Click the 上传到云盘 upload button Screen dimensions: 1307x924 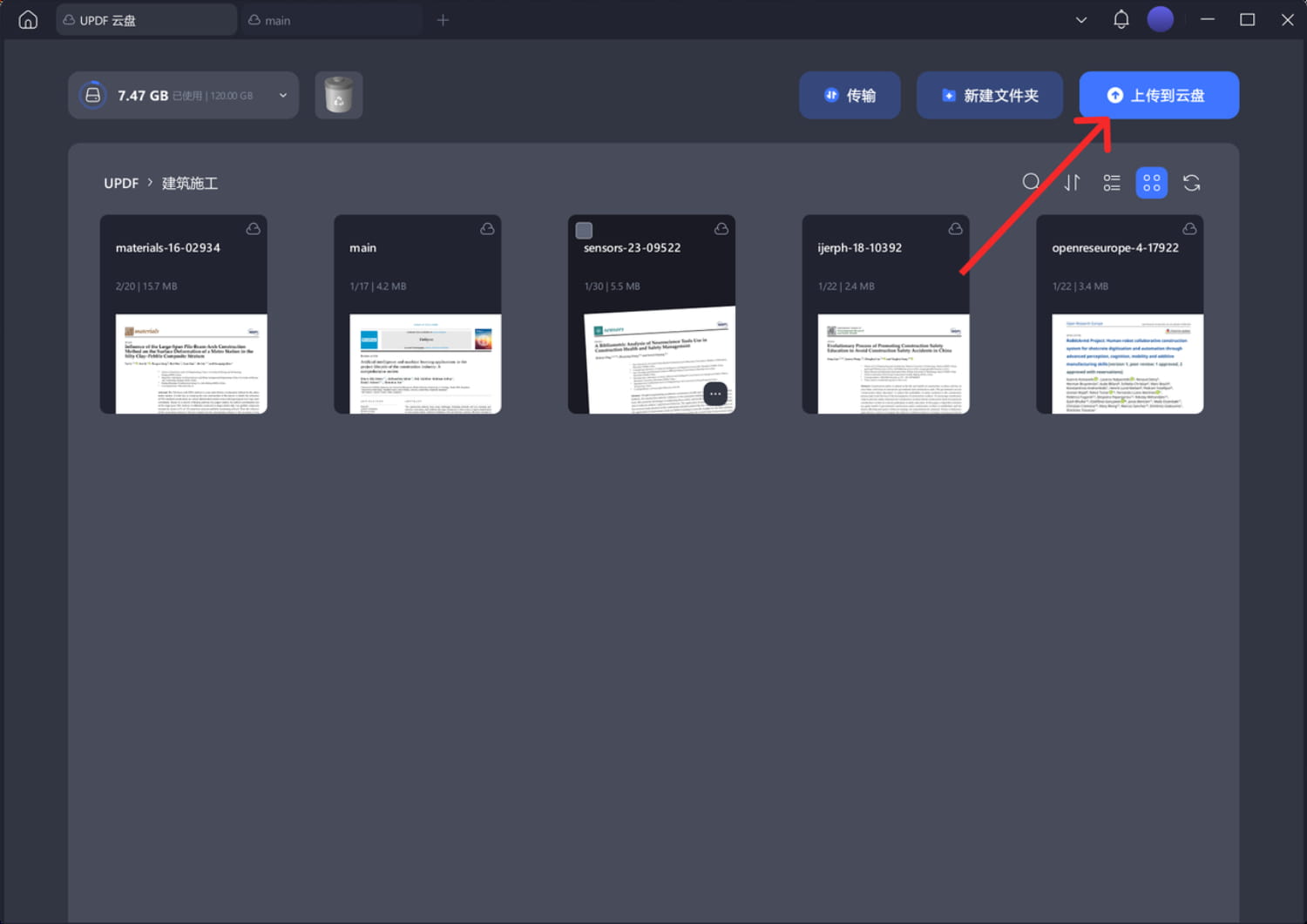(1158, 96)
